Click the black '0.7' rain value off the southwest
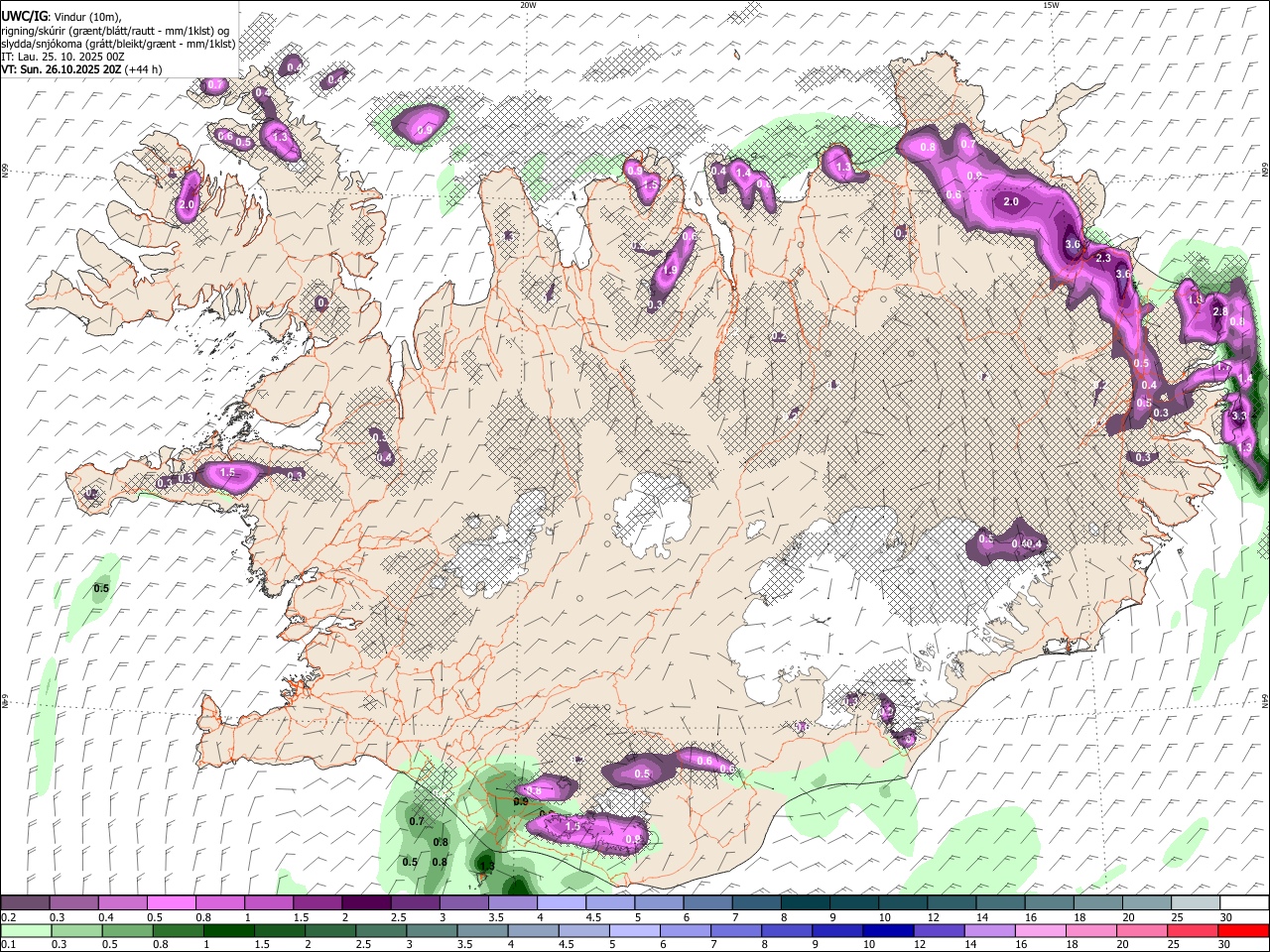 point(416,821)
